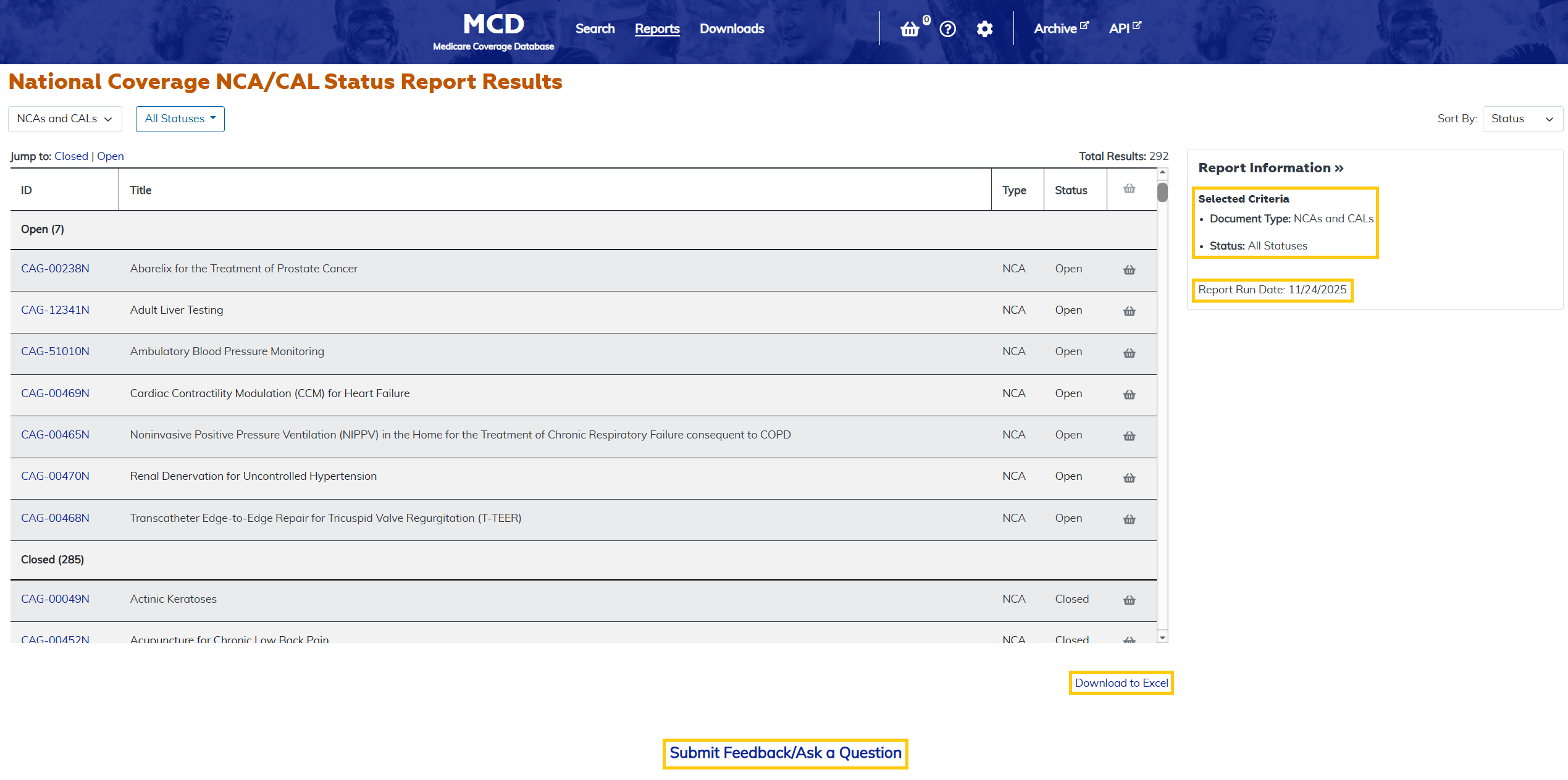Open the settings gear icon
1568x780 pixels.
tap(984, 28)
